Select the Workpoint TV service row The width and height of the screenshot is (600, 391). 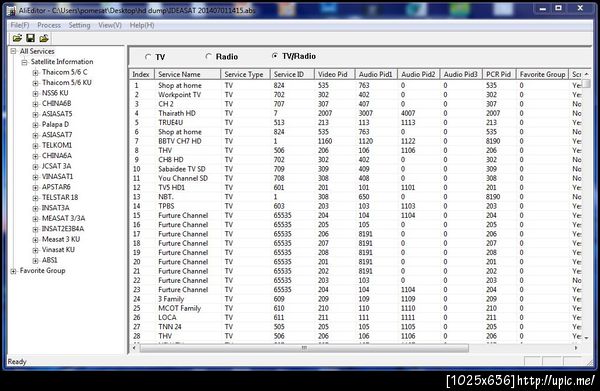(356, 94)
